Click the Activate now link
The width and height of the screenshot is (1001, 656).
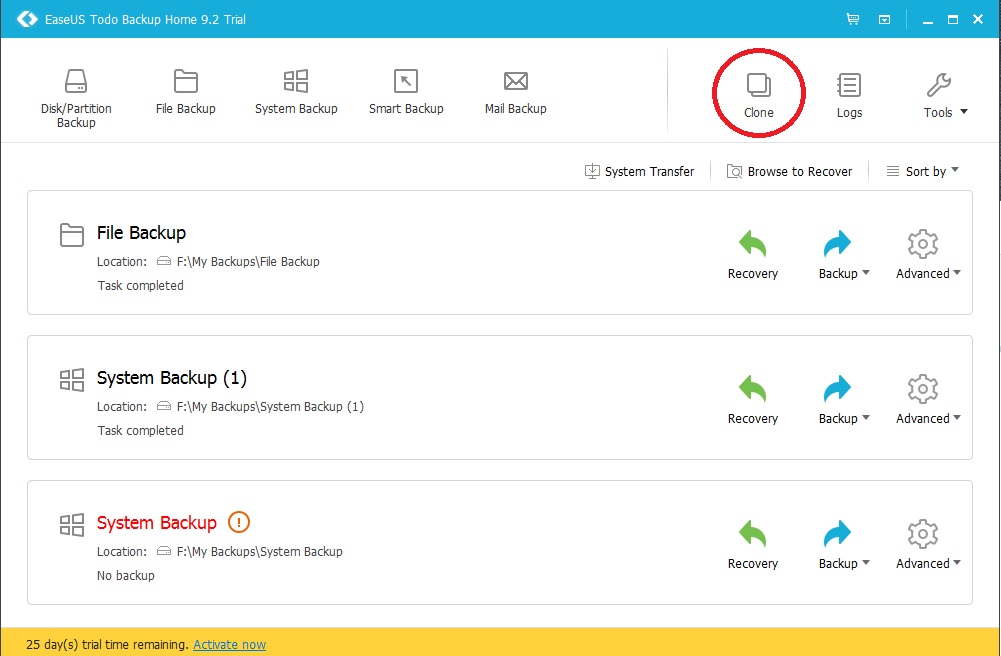[x=229, y=645]
